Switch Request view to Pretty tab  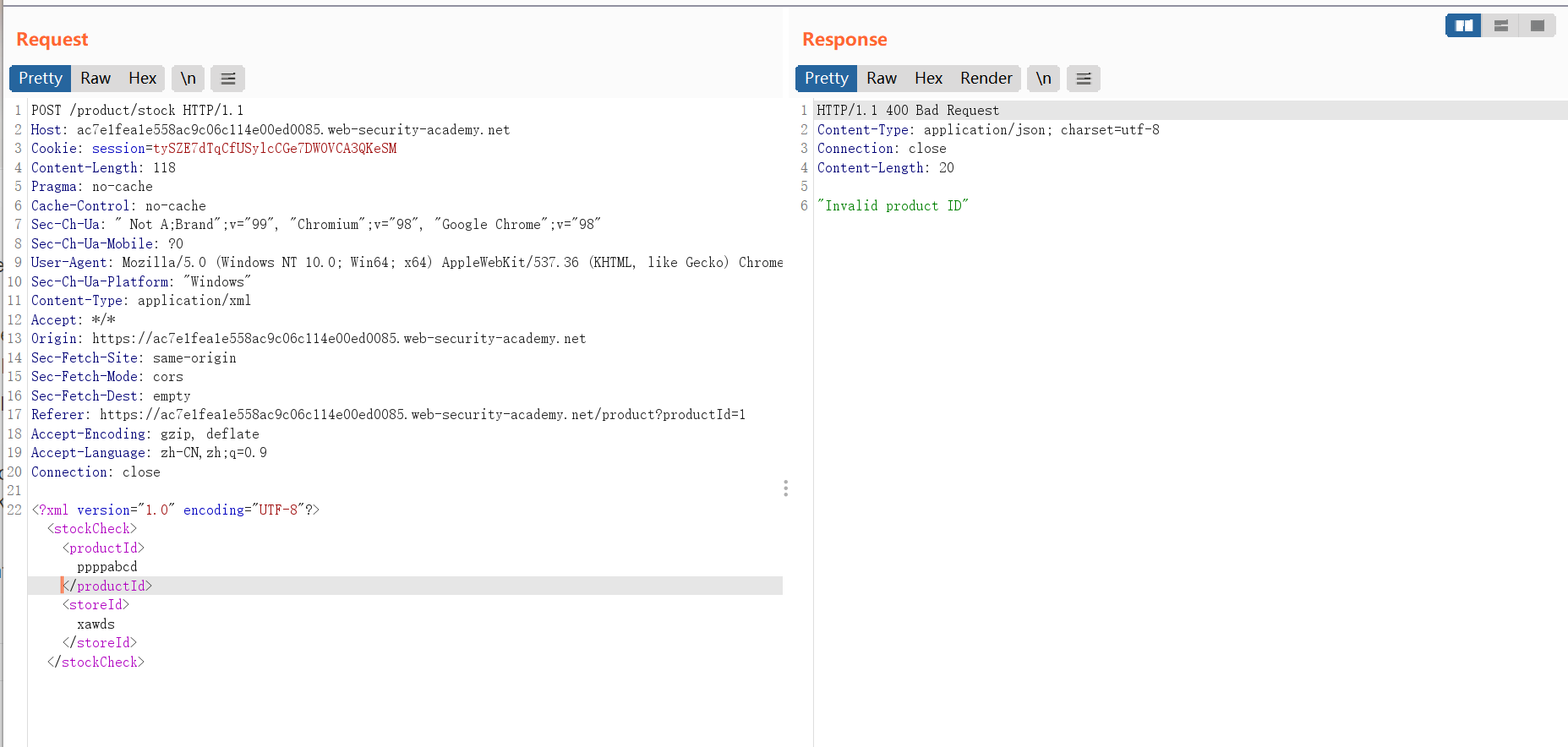click(41, 79)
